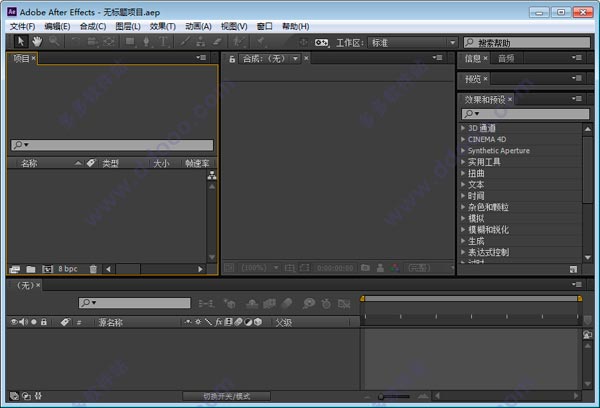Screen dimensions: 600x408
Task: Open the timeline graph editor icon
Action: click(x=344, y=304)
